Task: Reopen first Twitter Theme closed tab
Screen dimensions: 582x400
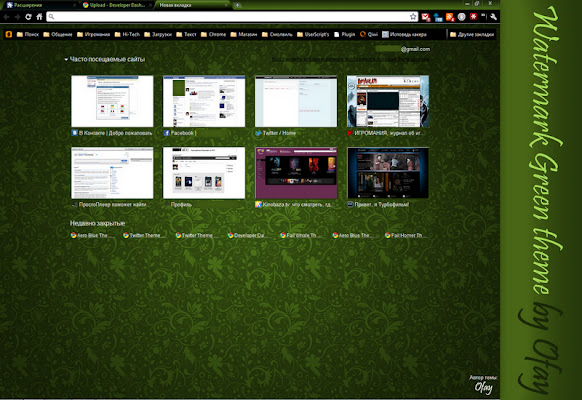Action: point(144,235)
